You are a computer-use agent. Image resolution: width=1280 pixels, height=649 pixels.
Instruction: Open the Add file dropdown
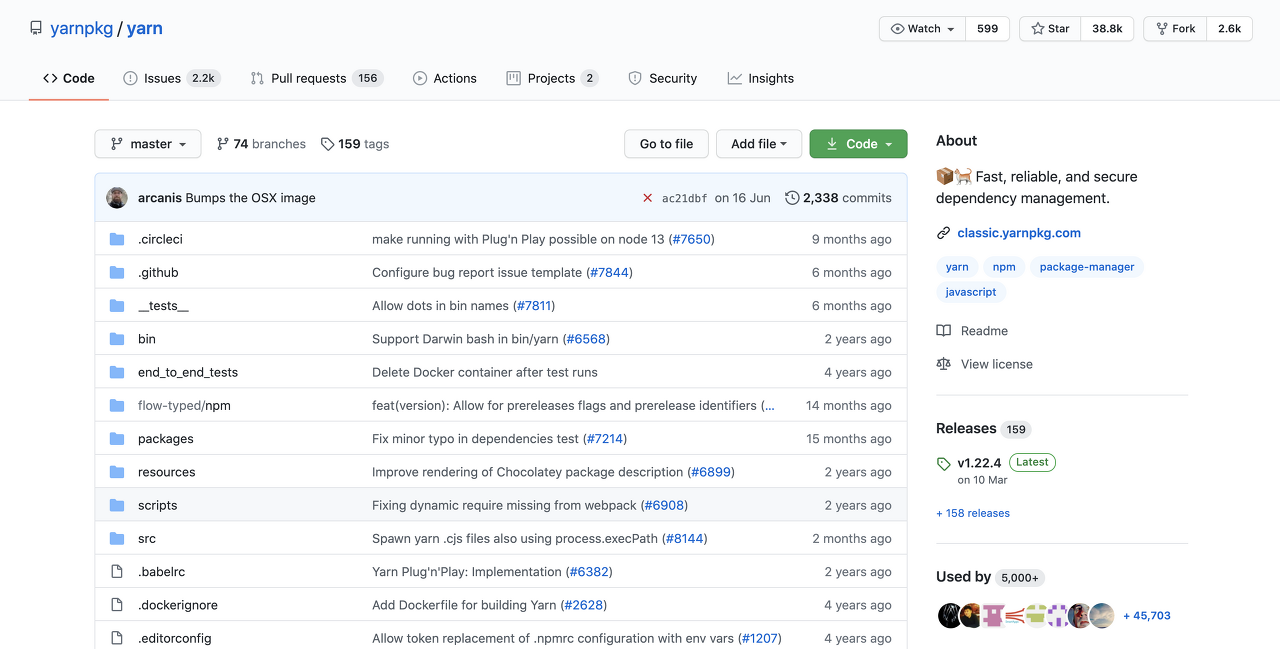759,144
